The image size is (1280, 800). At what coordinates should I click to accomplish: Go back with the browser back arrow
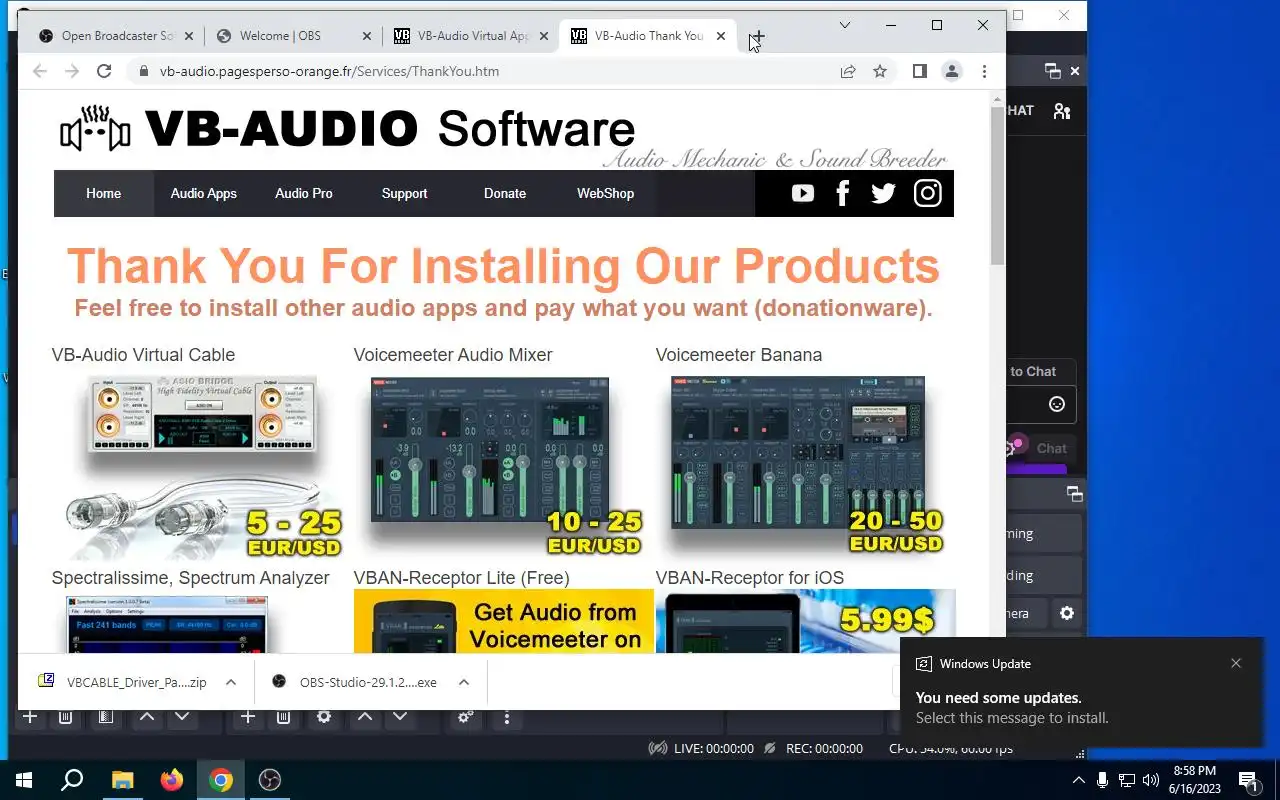(x=40, y=71)
